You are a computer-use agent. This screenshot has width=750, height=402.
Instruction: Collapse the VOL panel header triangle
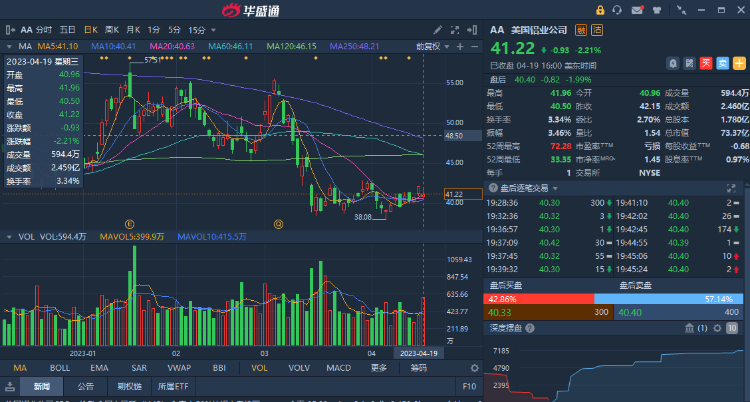9,236
